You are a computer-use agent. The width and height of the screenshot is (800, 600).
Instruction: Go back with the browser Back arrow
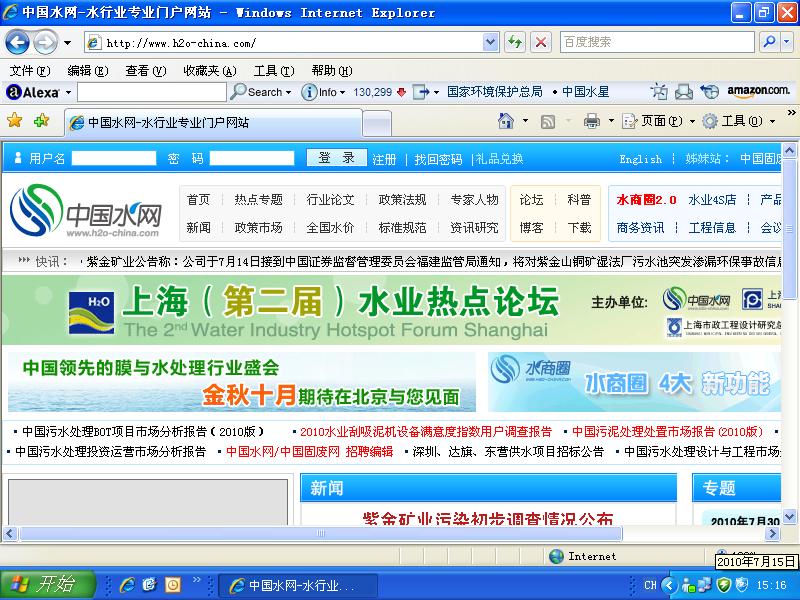[17, 42]
